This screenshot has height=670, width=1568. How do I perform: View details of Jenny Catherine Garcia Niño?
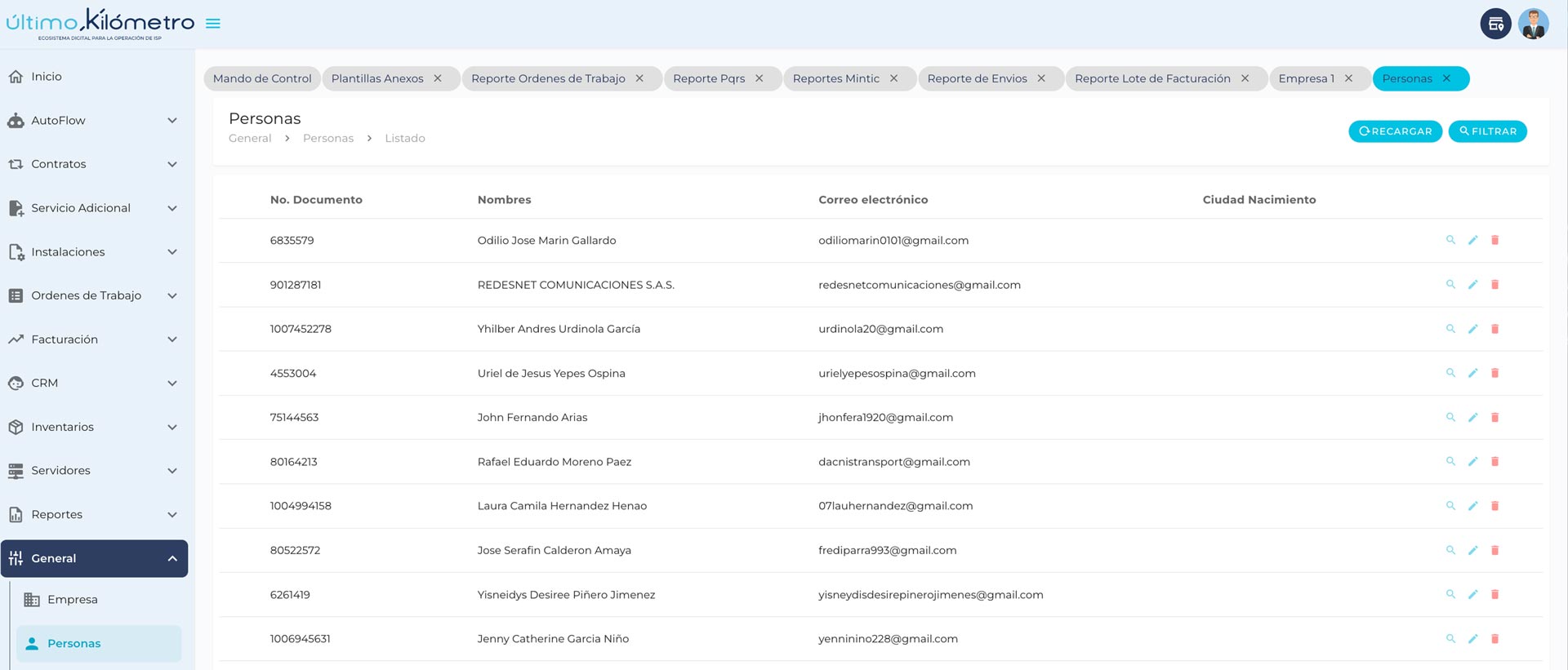click(1450, 639)
